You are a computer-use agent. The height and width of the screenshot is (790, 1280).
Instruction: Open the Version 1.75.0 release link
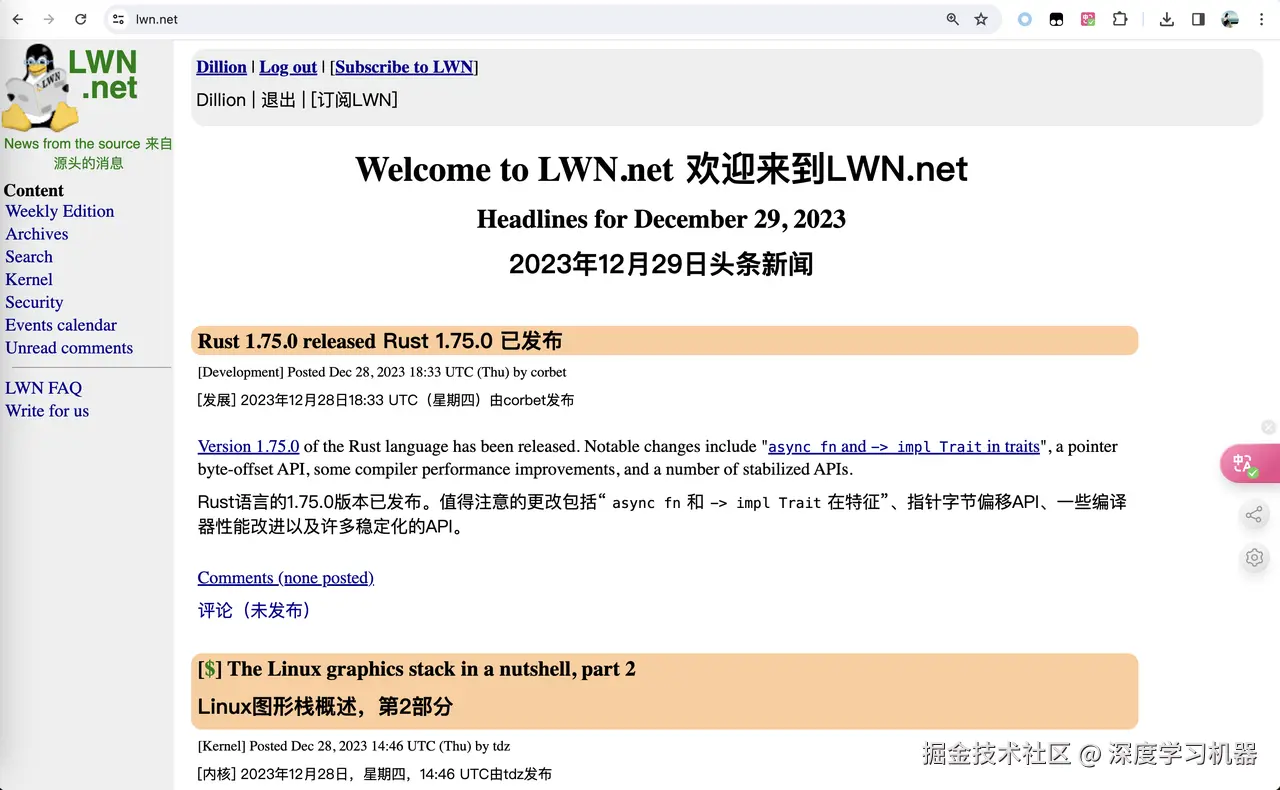coord(248,446)
